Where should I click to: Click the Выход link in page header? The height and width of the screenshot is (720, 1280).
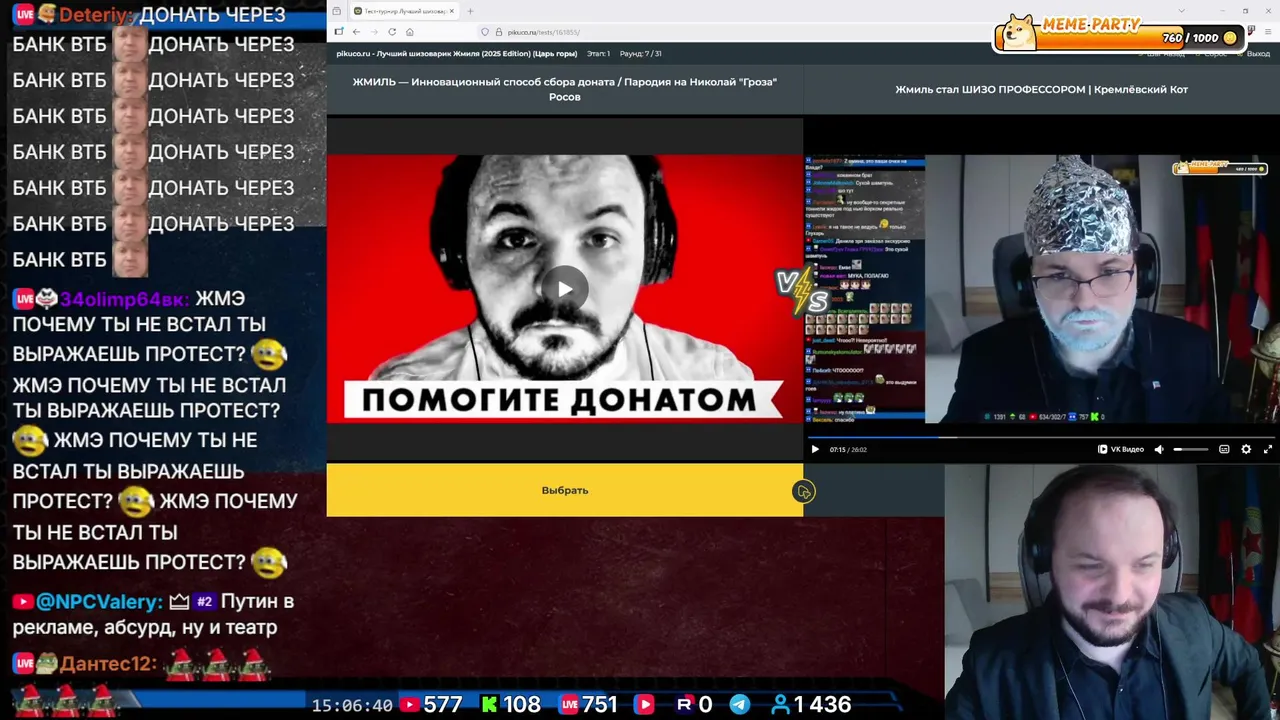click(x=1258, y=53)
